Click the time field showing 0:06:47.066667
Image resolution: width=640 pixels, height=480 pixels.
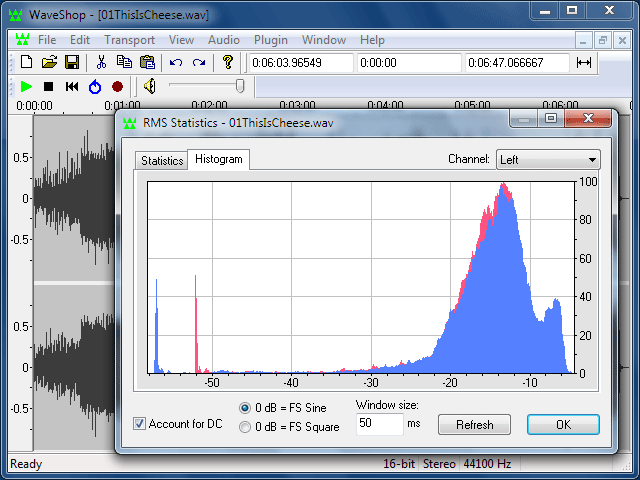pyautogui.click(x=517, y=63)
